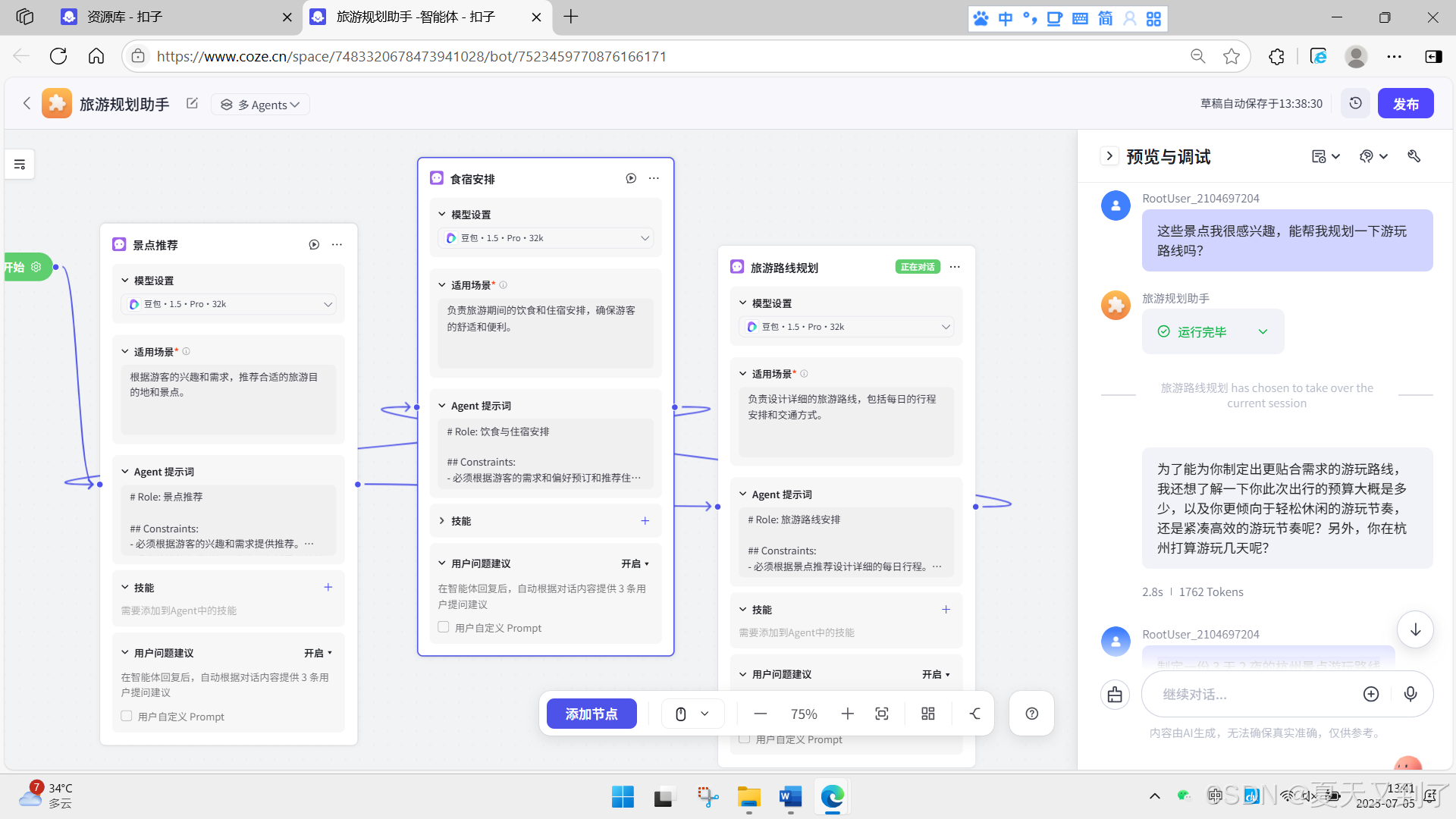Open the 多 Agents mode dropdown
Image resolution: width=1456 pixels, height=819 pixels.
click(x=261, y=105)
